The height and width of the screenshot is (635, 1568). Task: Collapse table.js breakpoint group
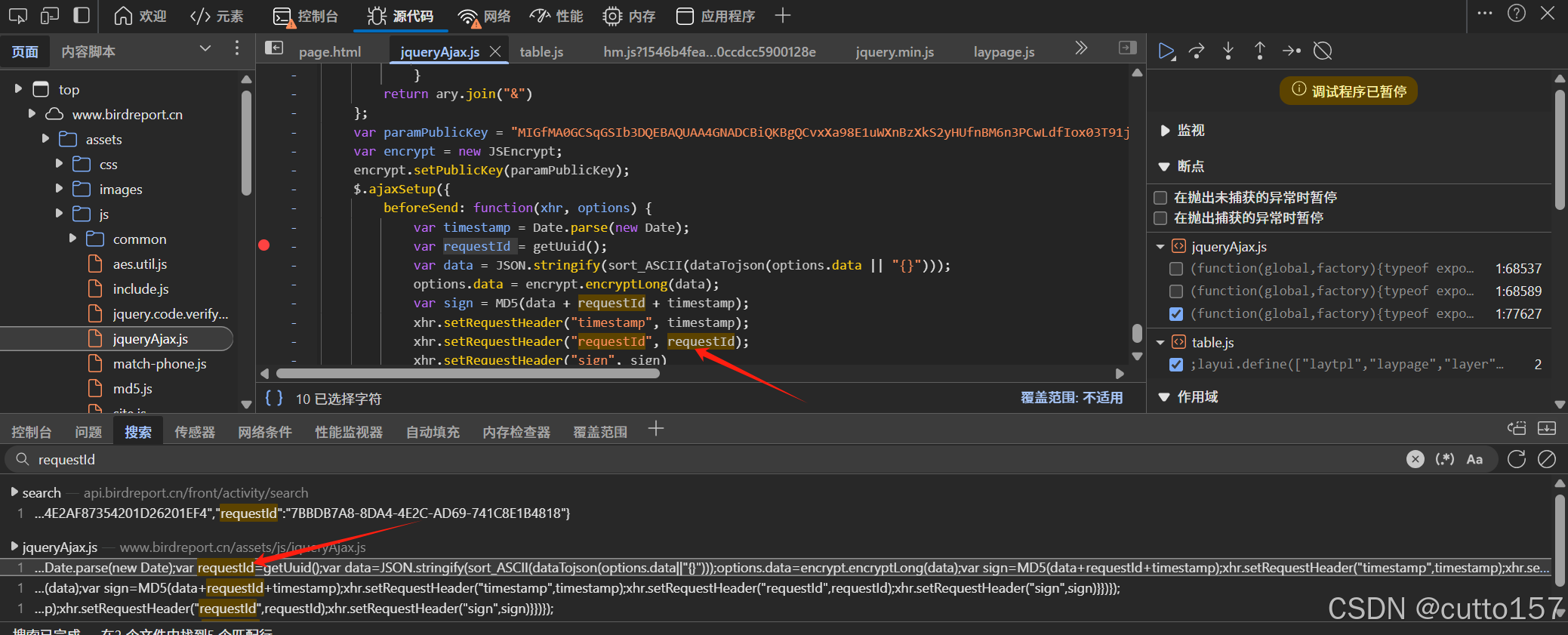click(x=1160, y=343)
